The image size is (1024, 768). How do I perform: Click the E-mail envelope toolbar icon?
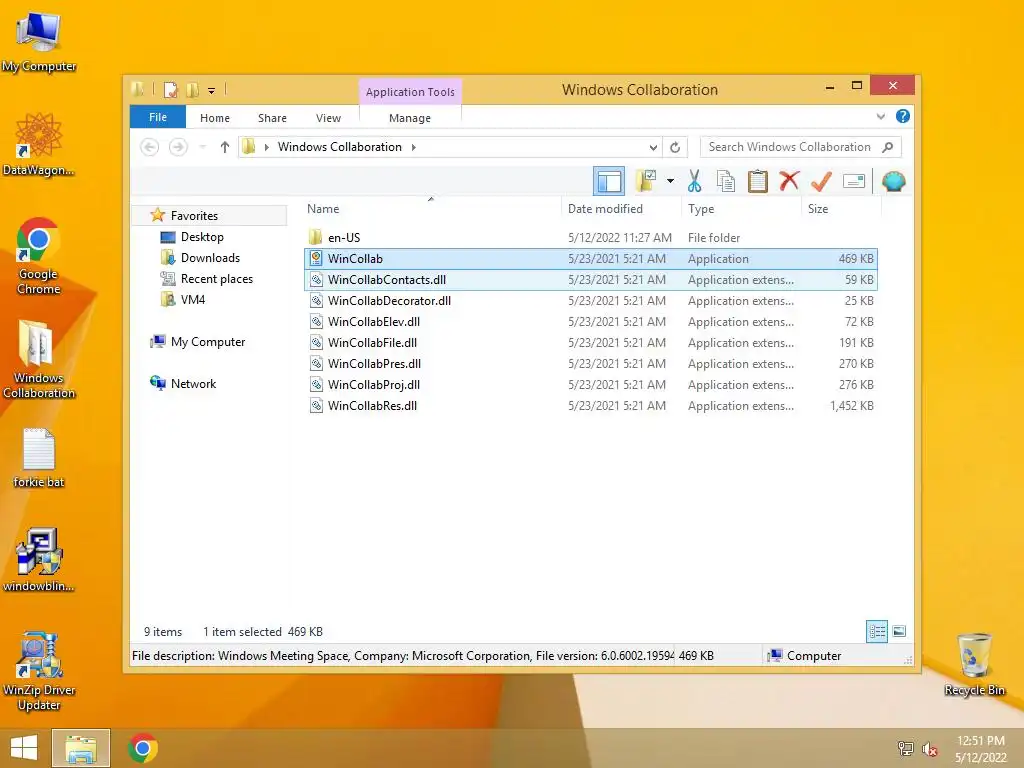click(x=854, y=181)
